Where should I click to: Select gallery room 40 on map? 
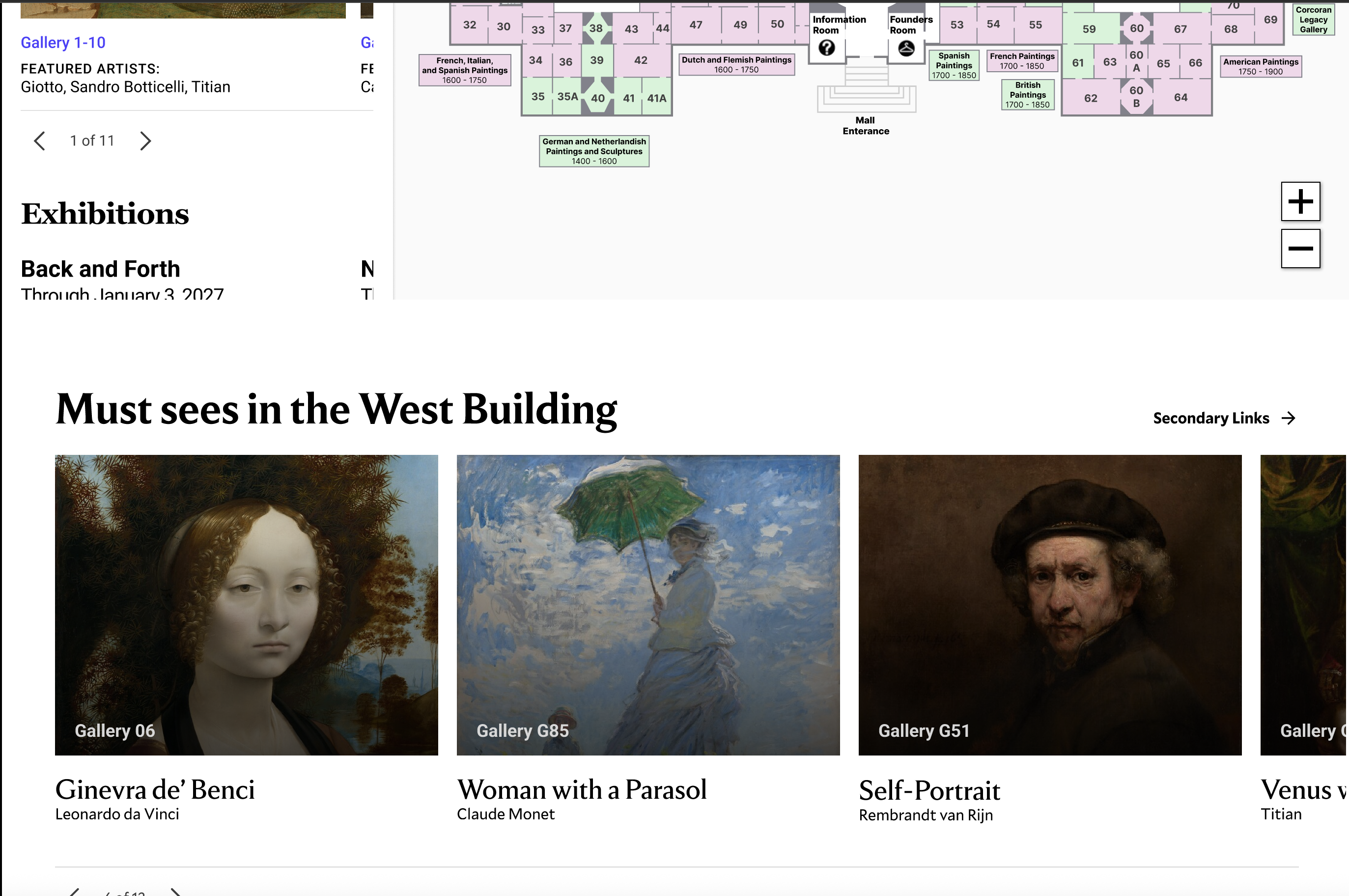click(598, 98)
